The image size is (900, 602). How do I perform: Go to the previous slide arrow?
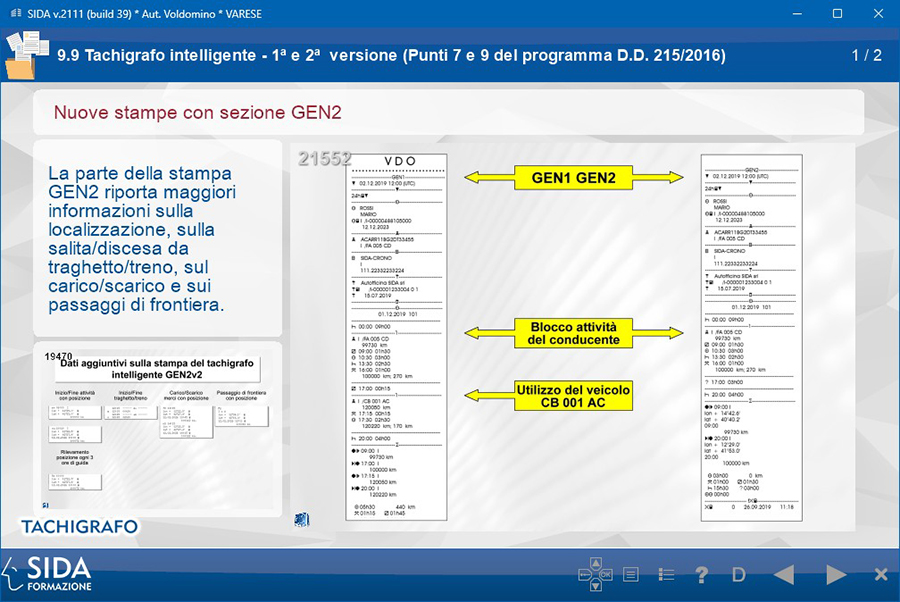[784, 575]
